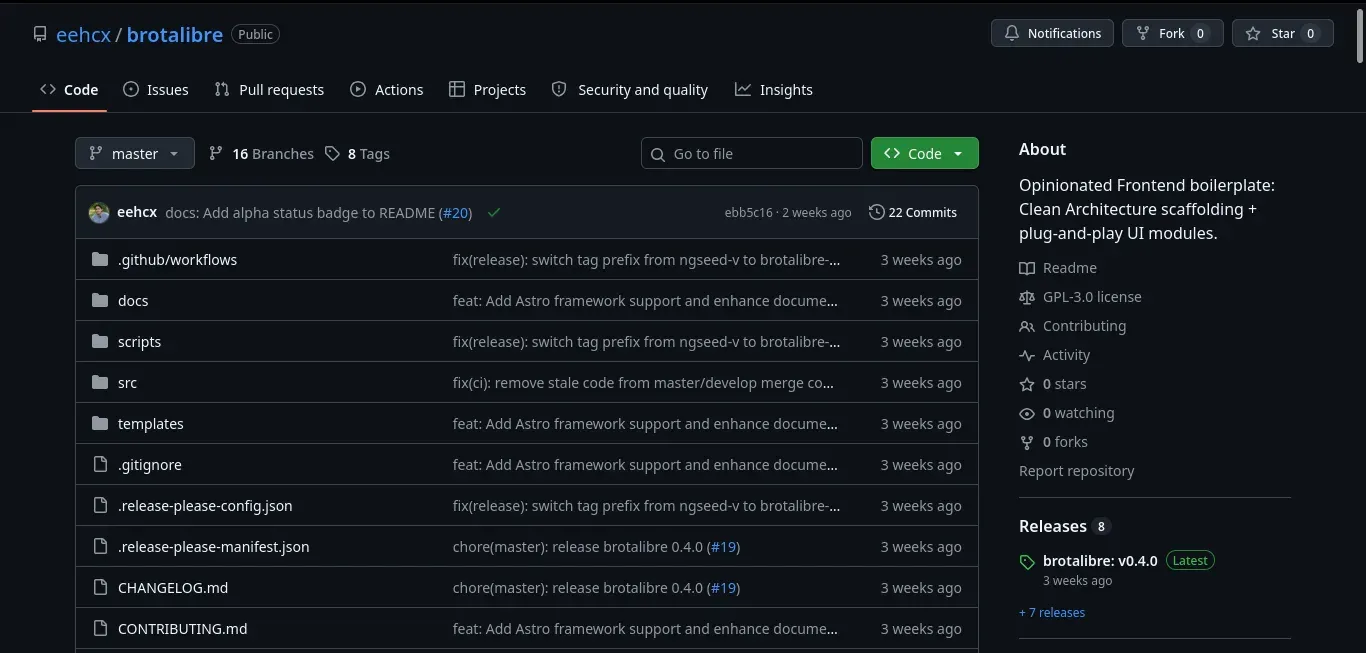Click folder icon next to src
The width and height of the screenshot is (1366, 653).
[100, 382]
